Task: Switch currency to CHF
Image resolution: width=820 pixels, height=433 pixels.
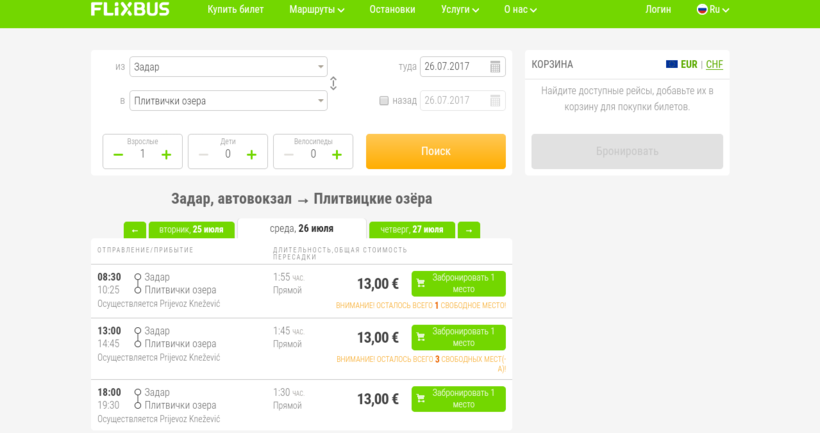Action: pyautogui.click(x=714, y=65)
